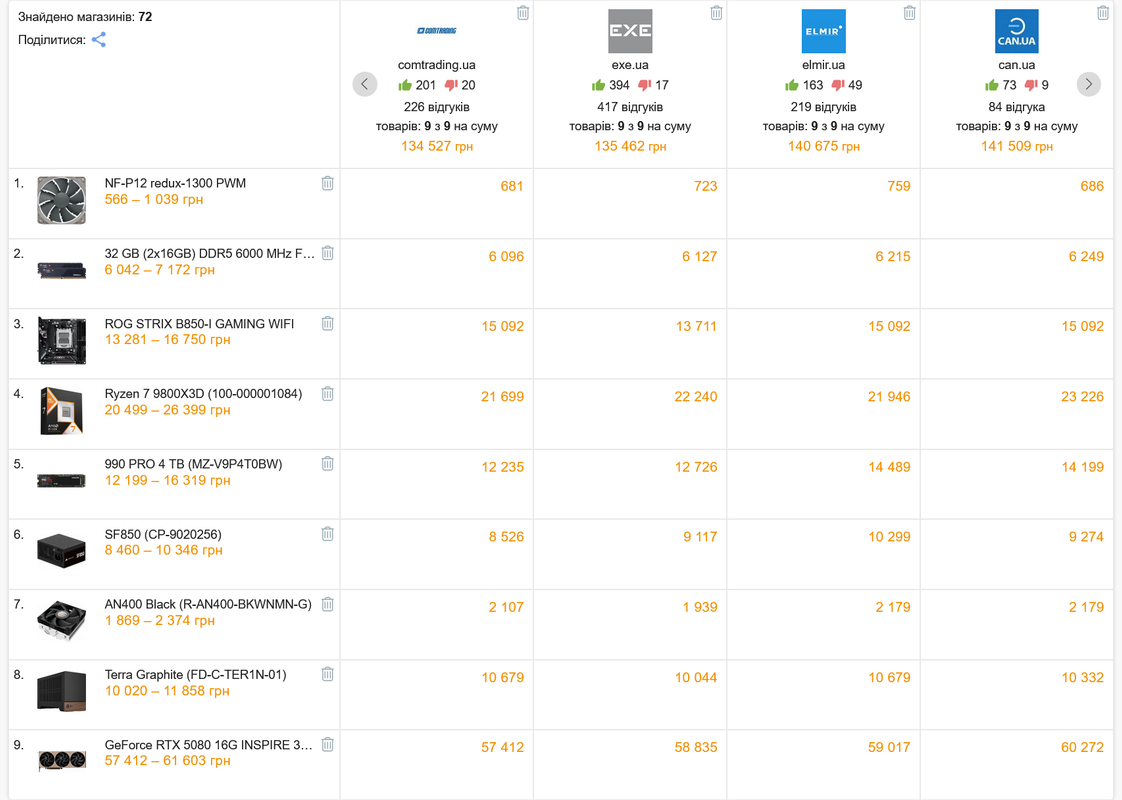This screenshot has height=800, width=1122.
Task: Open ROG STRIX B850-I GAMING WIFI product link
Action: 199,323
